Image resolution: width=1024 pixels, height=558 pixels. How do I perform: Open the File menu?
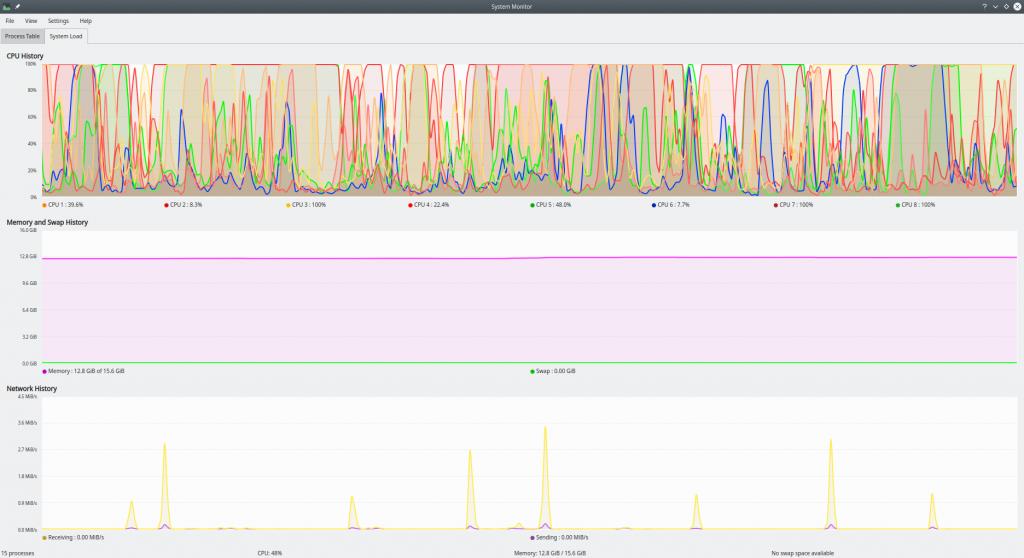10,20
